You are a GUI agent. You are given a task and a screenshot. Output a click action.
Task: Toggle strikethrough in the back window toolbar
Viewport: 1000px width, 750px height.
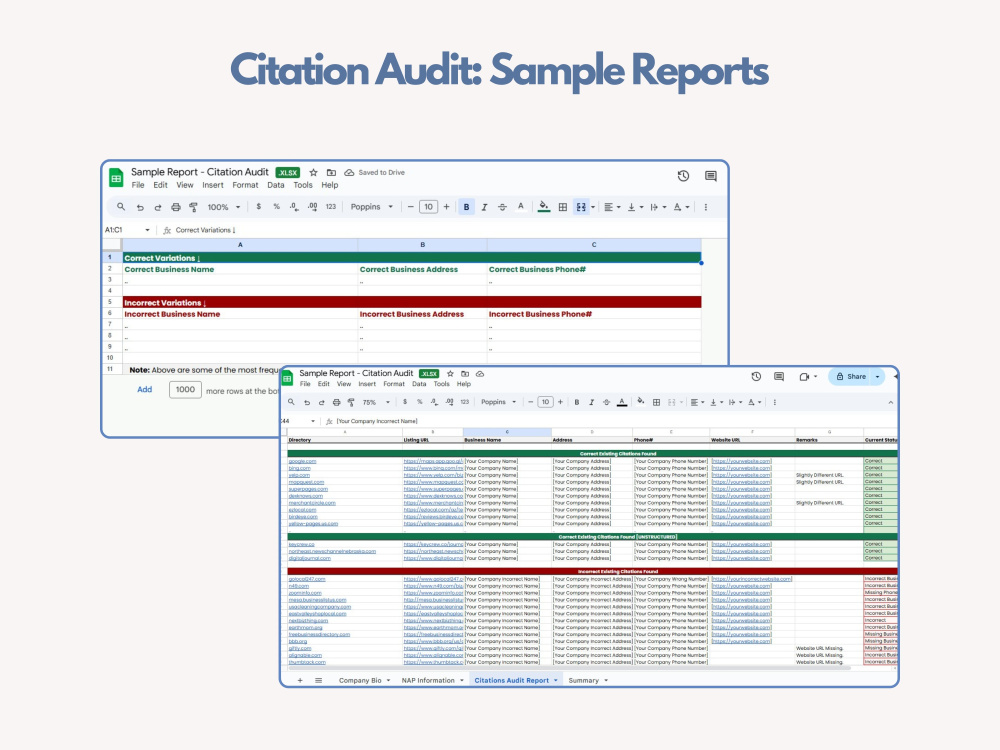[502, 207]
